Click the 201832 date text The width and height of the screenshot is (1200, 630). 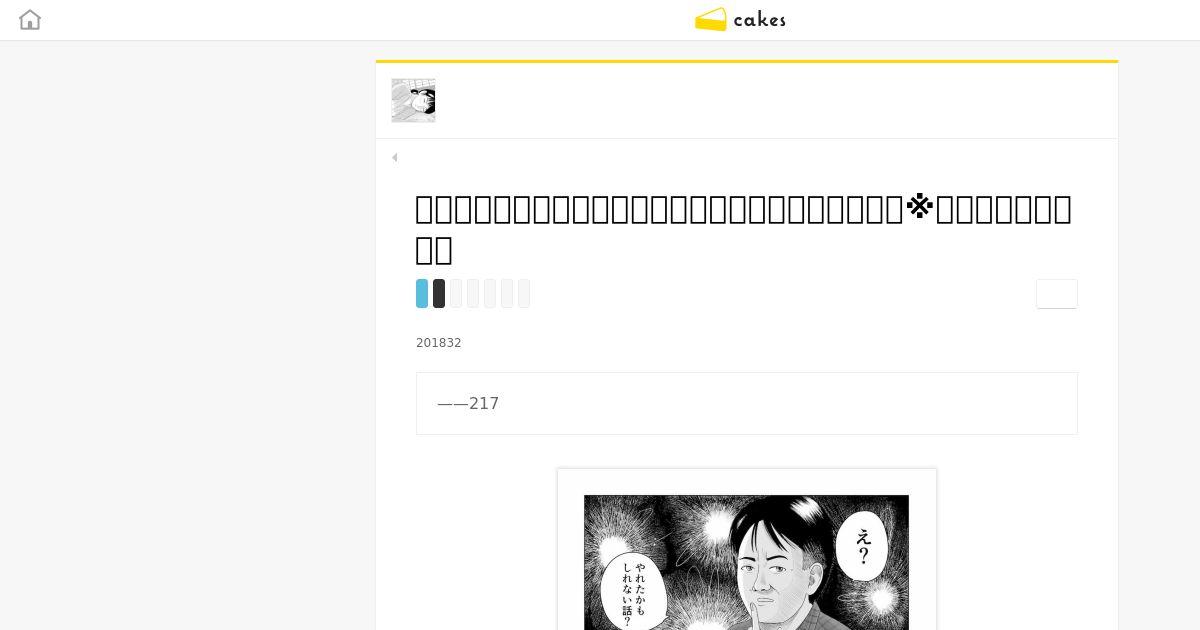[x=439, y=343]
